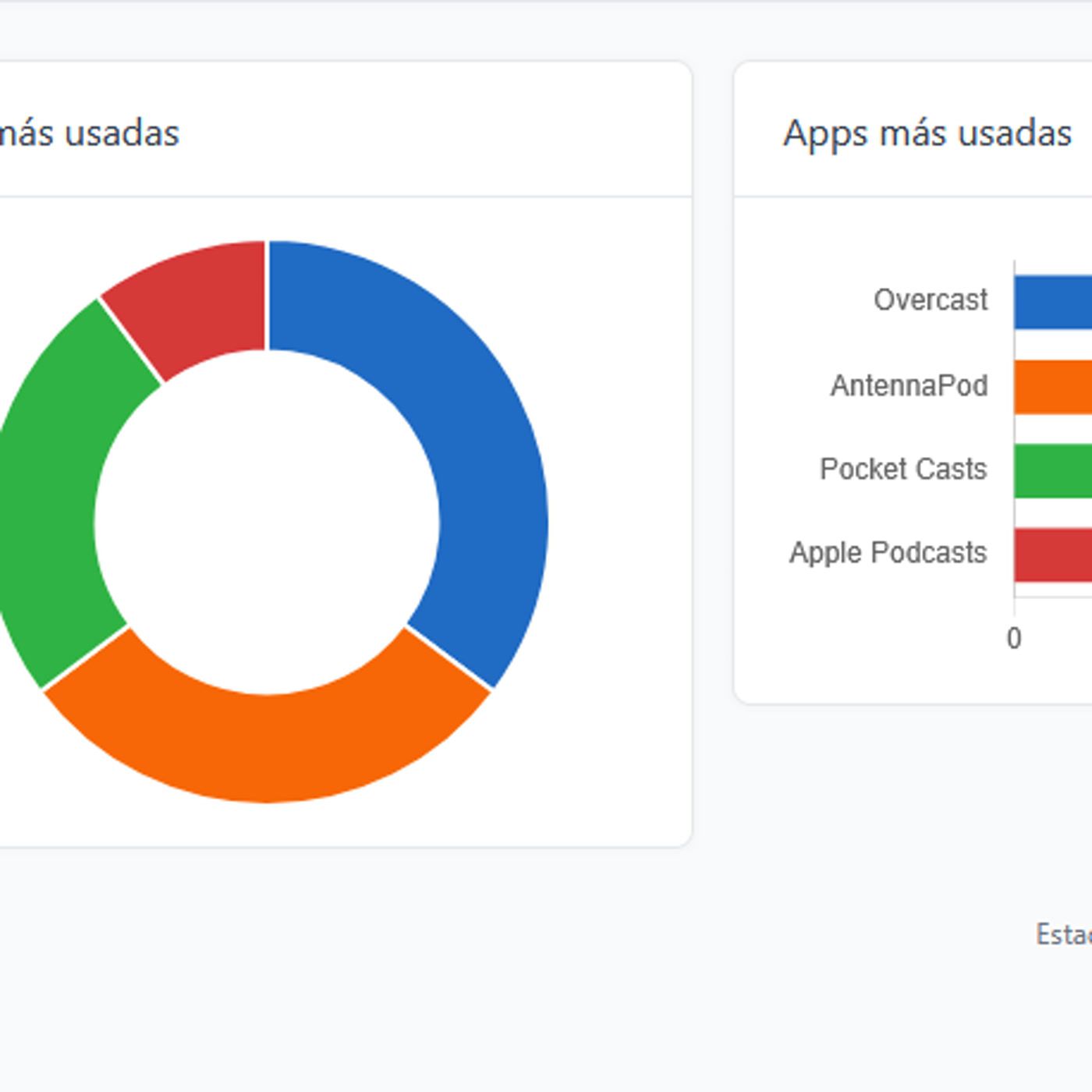Click the bar chart vertical axis line
This screenshot has width=1092, height=1092.
tap(1014, 429)
